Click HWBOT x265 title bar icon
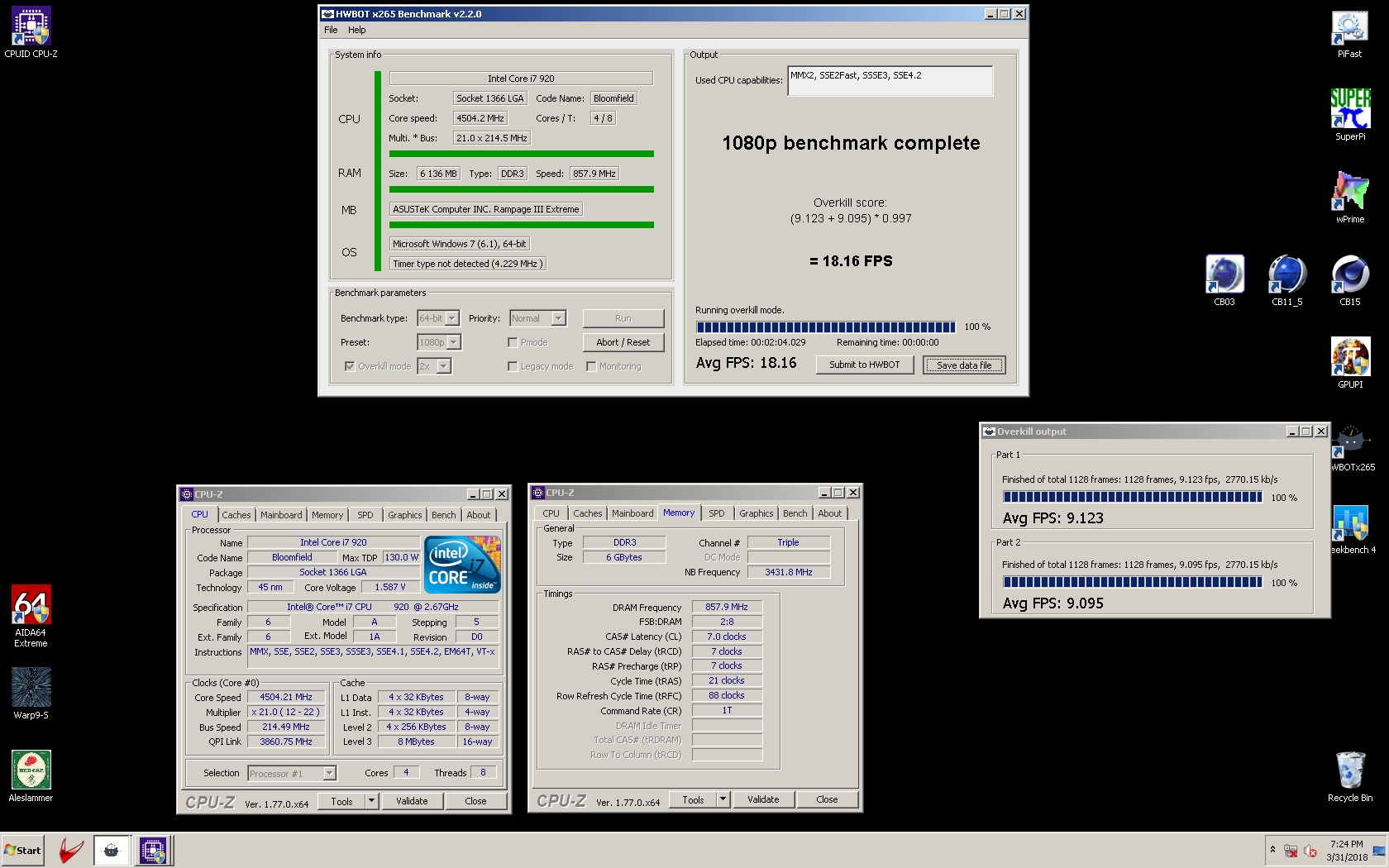Screen dimensions: 1389x868 coord(327,14)
